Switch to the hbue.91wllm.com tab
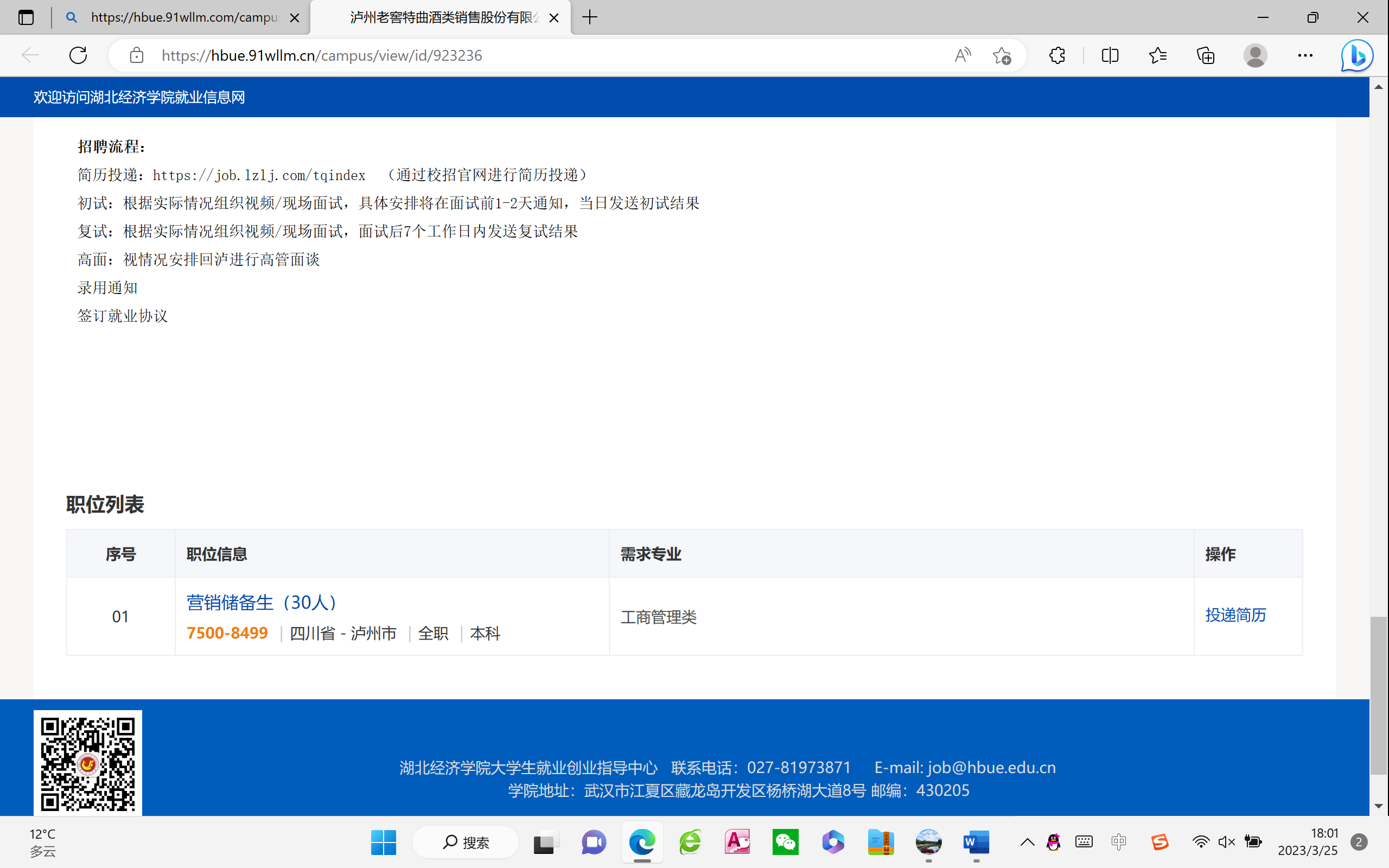This screenshot has height=868, width=1389. coord(184,17)
